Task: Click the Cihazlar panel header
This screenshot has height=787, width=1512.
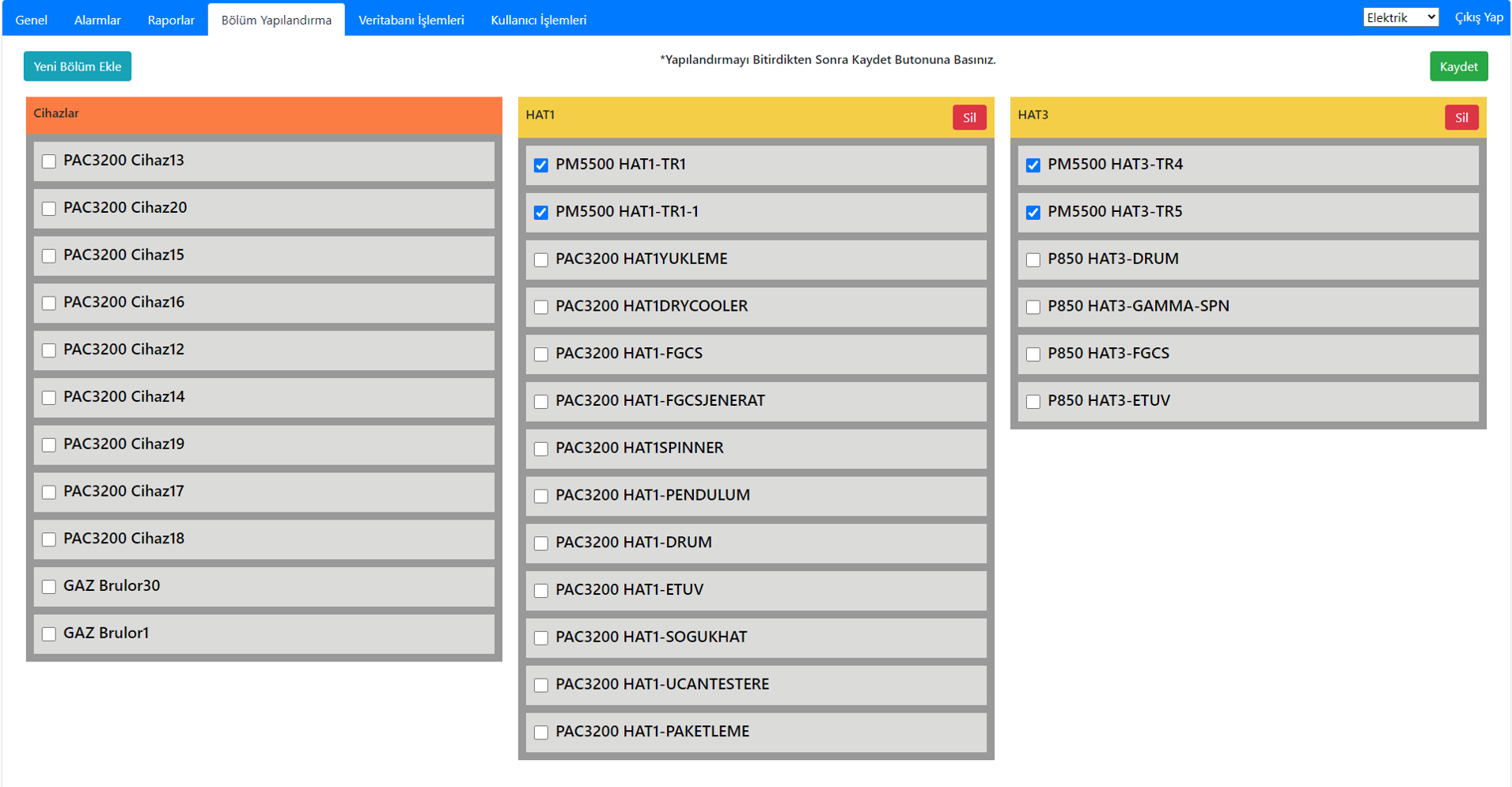Action: 264,115
